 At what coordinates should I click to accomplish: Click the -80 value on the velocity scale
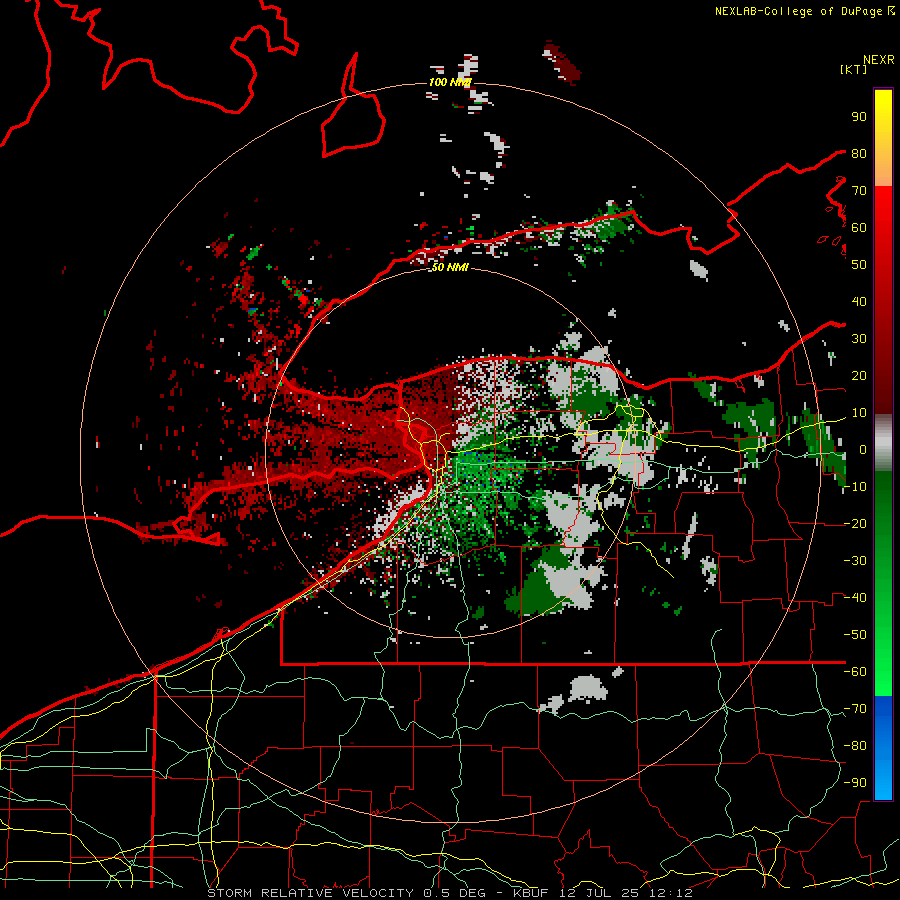pos(855,746)
